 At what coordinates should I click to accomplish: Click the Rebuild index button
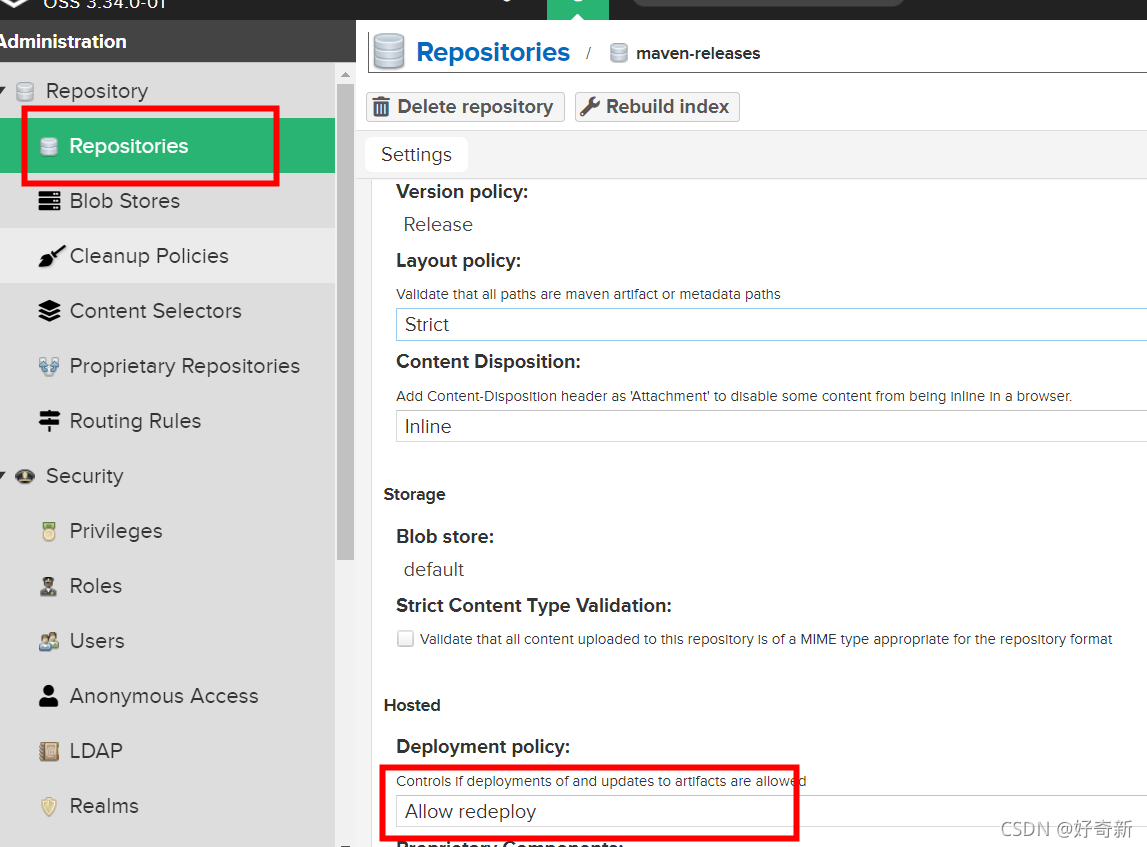656,106
